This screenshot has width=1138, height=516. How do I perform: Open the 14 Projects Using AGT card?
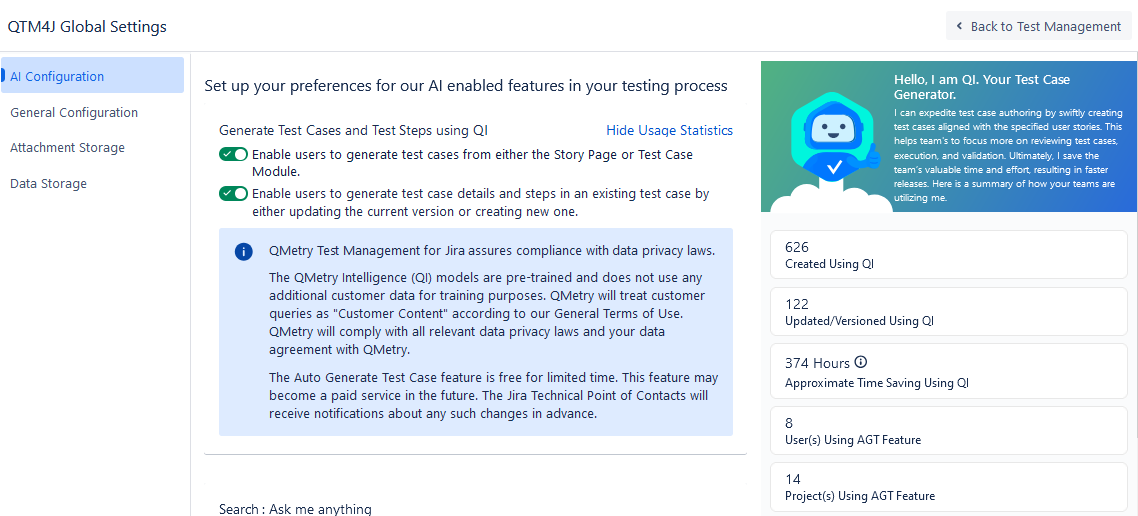[x=948, y=487]
